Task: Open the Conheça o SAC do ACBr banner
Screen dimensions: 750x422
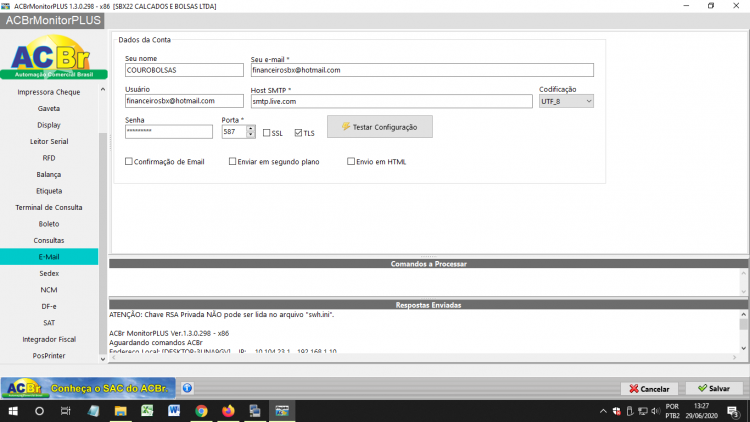Action: tap(88, 388)
